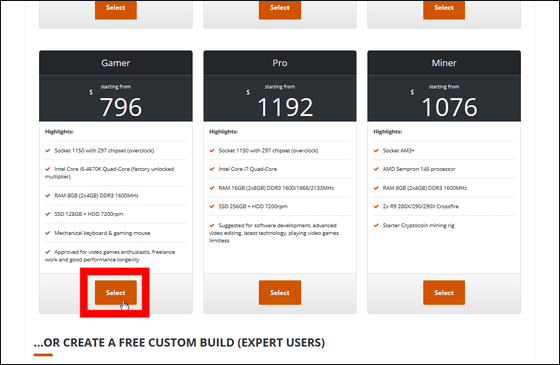Click checkmark next to RAM 16GB DDR3
Image resolution: width=560 pixels, height=365 pixels.
212,188
